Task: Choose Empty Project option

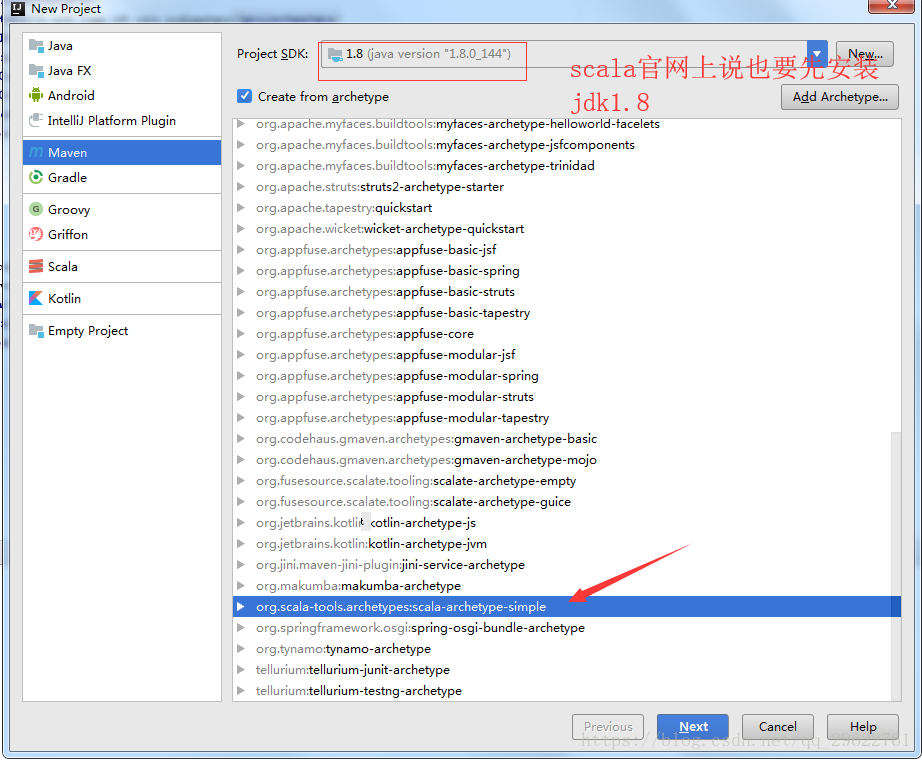Action: tap(122, 331)
